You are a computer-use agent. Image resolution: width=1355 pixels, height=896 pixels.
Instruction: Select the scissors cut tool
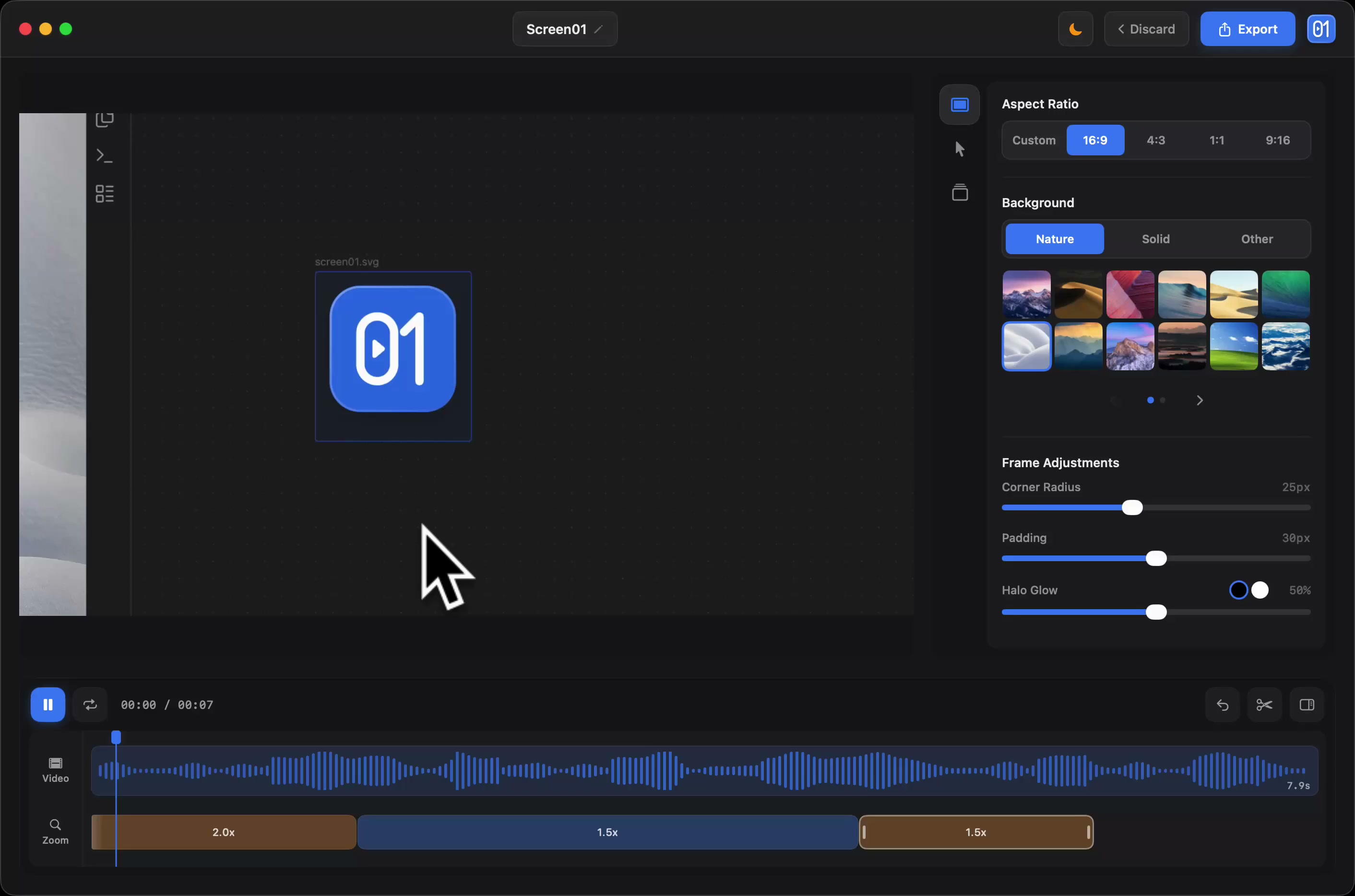coord(1264,705)
